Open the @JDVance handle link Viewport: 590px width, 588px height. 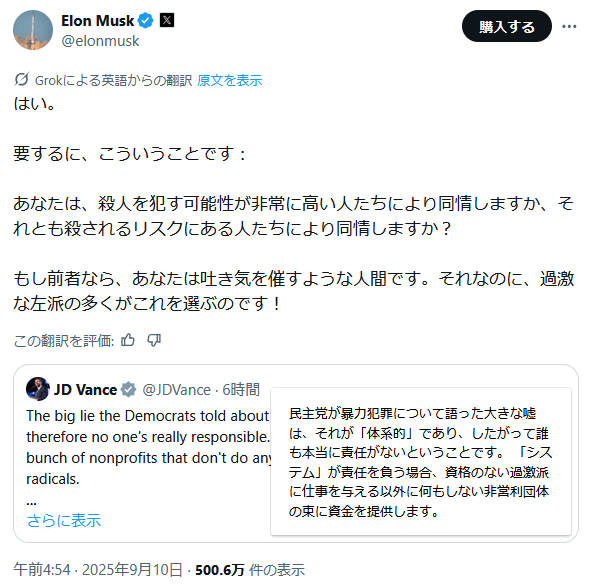pyautogui.click(x=176, y=390)
